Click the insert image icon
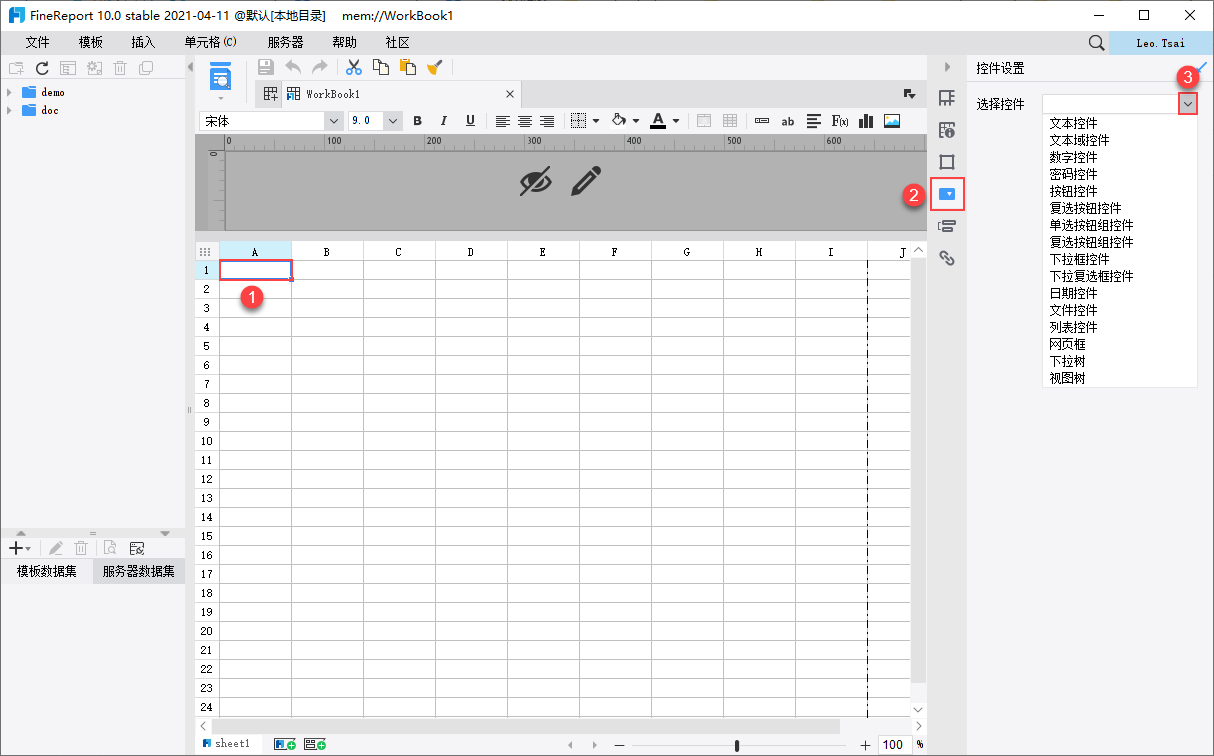1214x756 pixels. pos(892,121)
